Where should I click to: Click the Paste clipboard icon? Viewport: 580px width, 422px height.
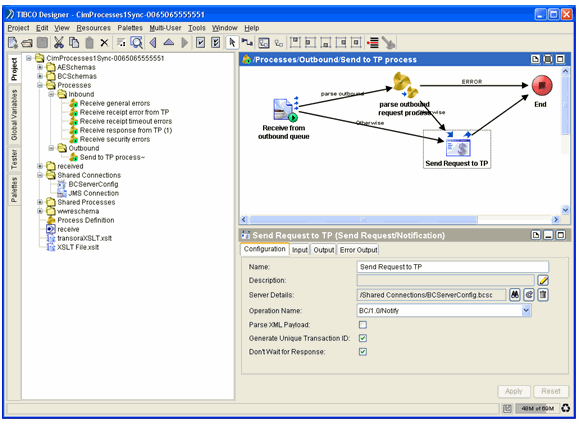coord(89,43)
